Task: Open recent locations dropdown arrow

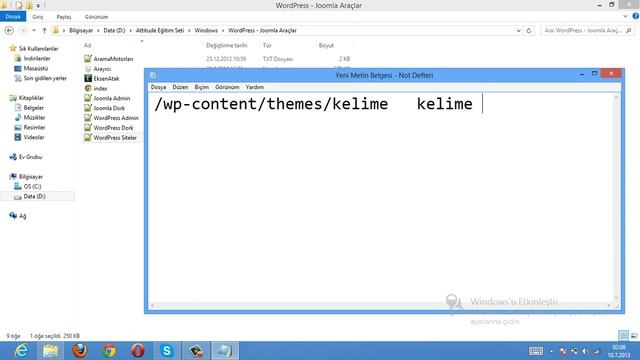Action: 33,31
